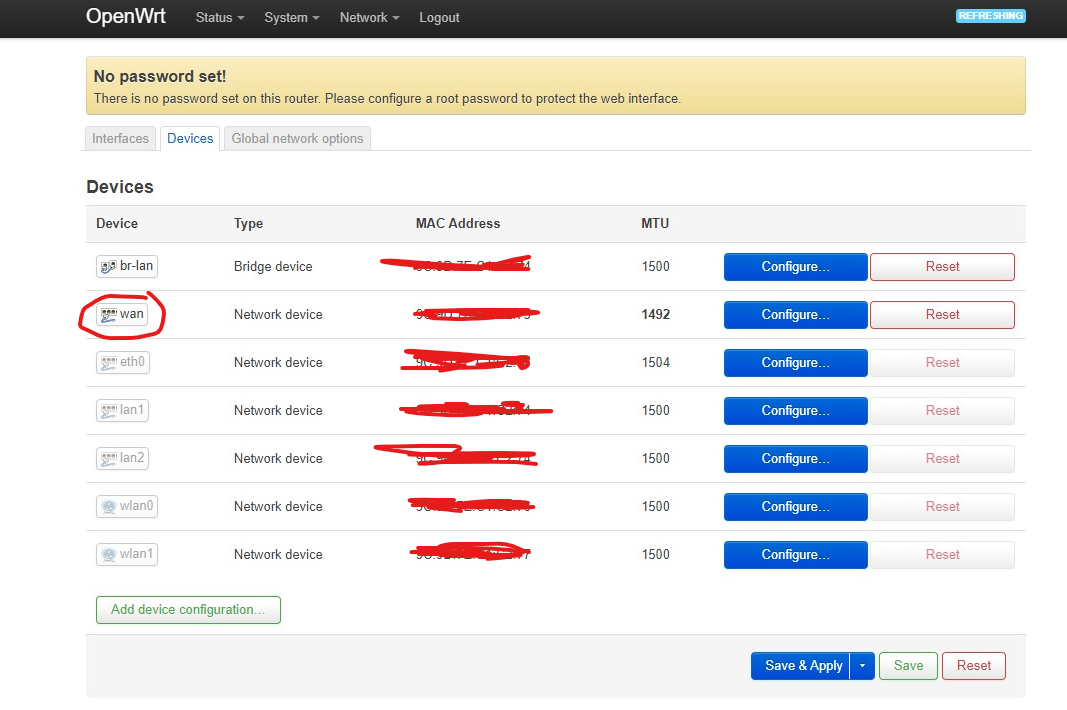This screenshot has width=1067, height=710.
Task: Click the wan MTU value 1492
Action: point(656,314)
